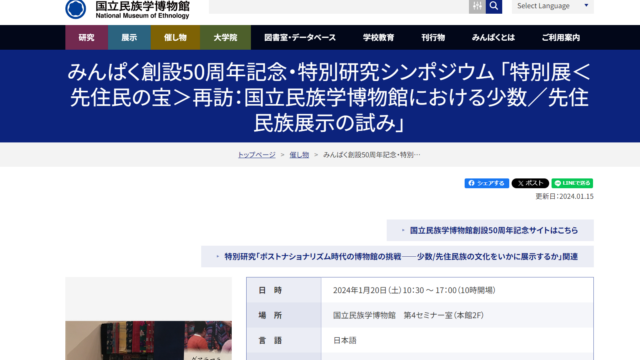Click the 日時 row label

pyautogui.click(x=270, y=290)
